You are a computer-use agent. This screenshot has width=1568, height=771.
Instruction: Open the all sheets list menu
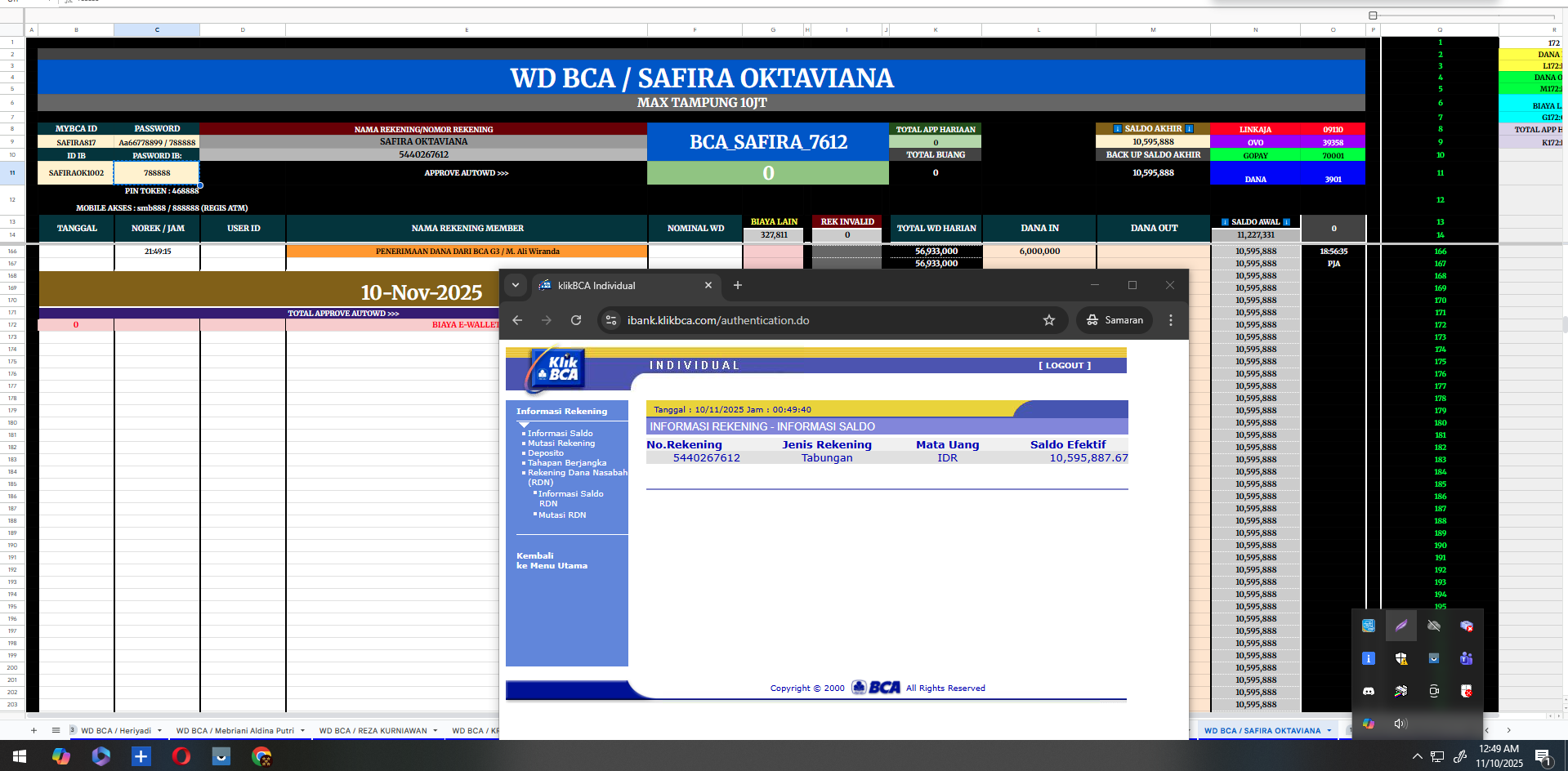tap(56, 730)
